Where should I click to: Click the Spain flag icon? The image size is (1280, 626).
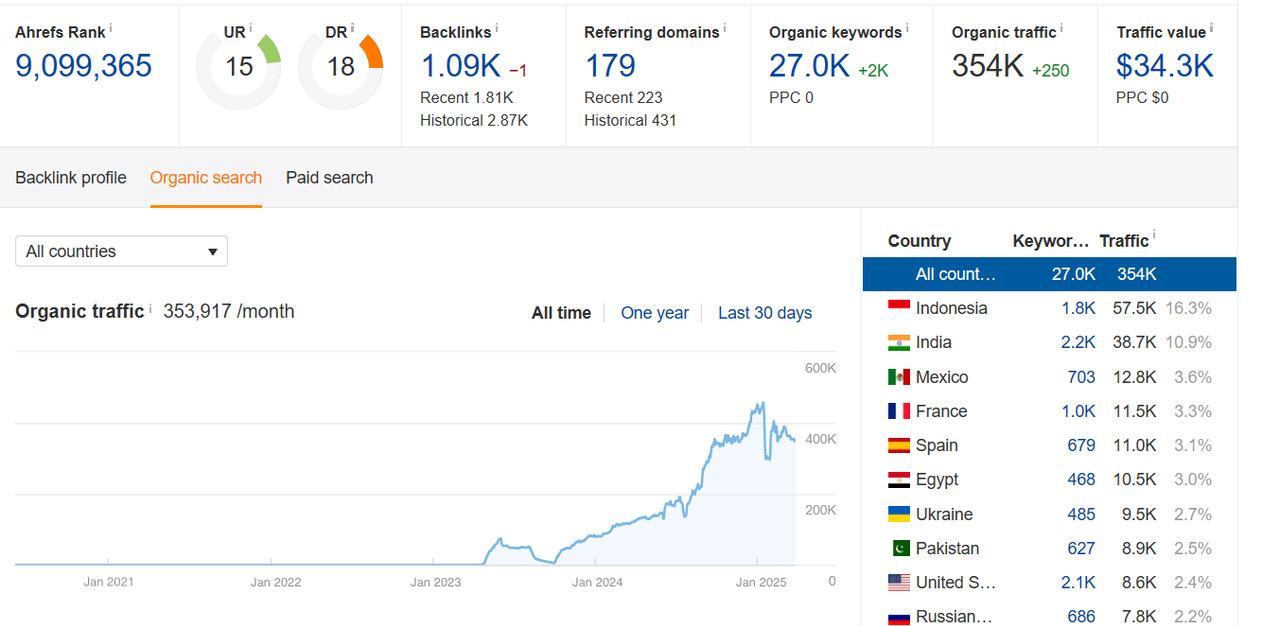(x=898, y=445)
